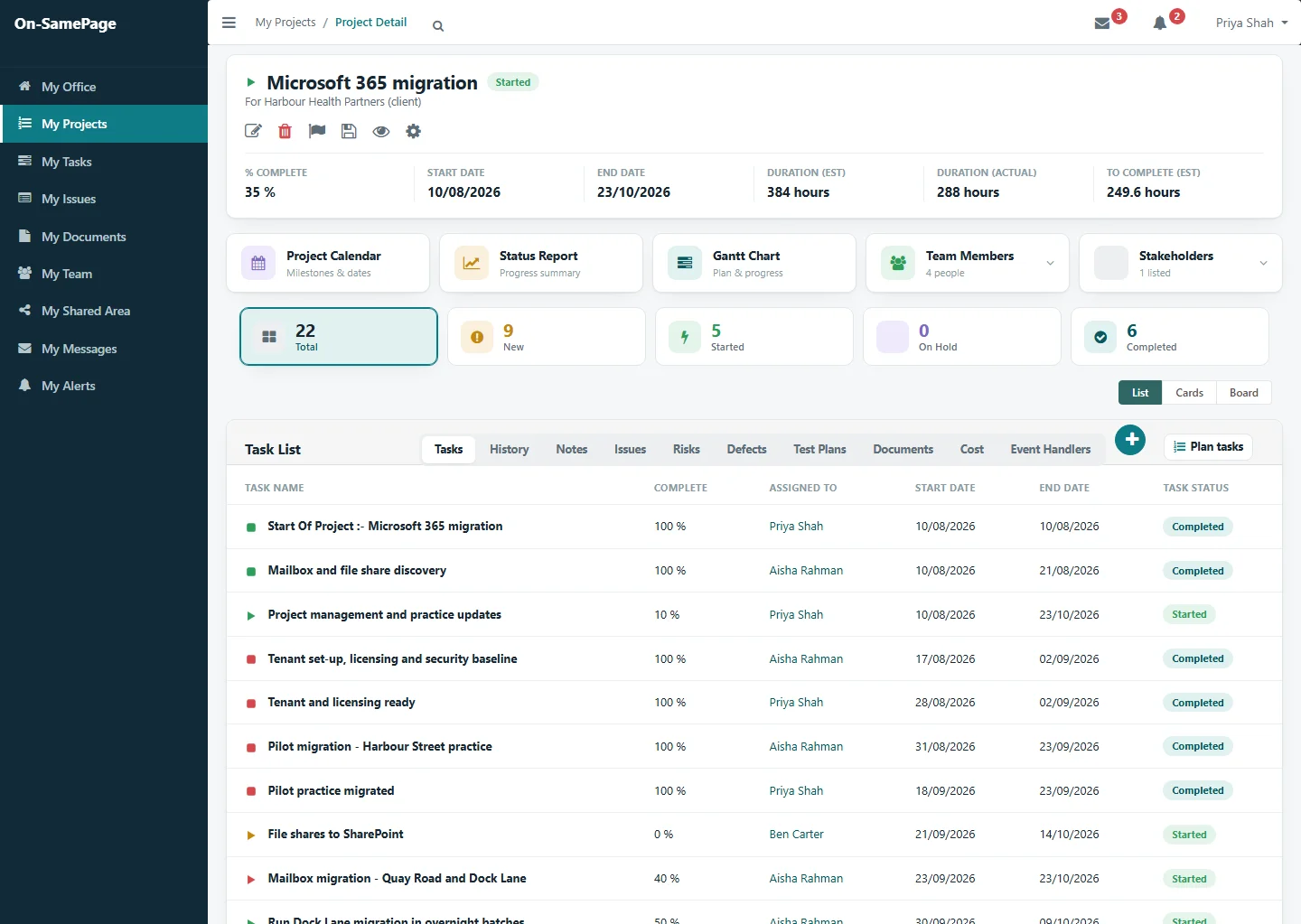Filter tasks by 9 New
Image resolution: width=1301 pixels, height=924 pixels.
coord(547,337)
